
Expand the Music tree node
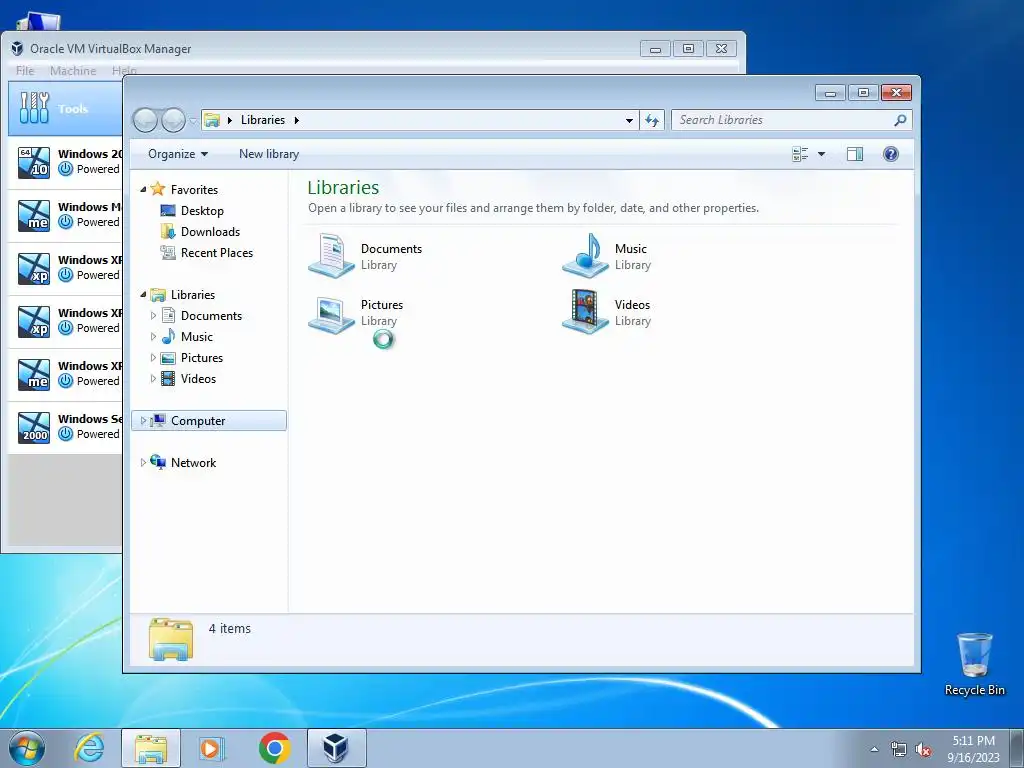click(153, 337)
